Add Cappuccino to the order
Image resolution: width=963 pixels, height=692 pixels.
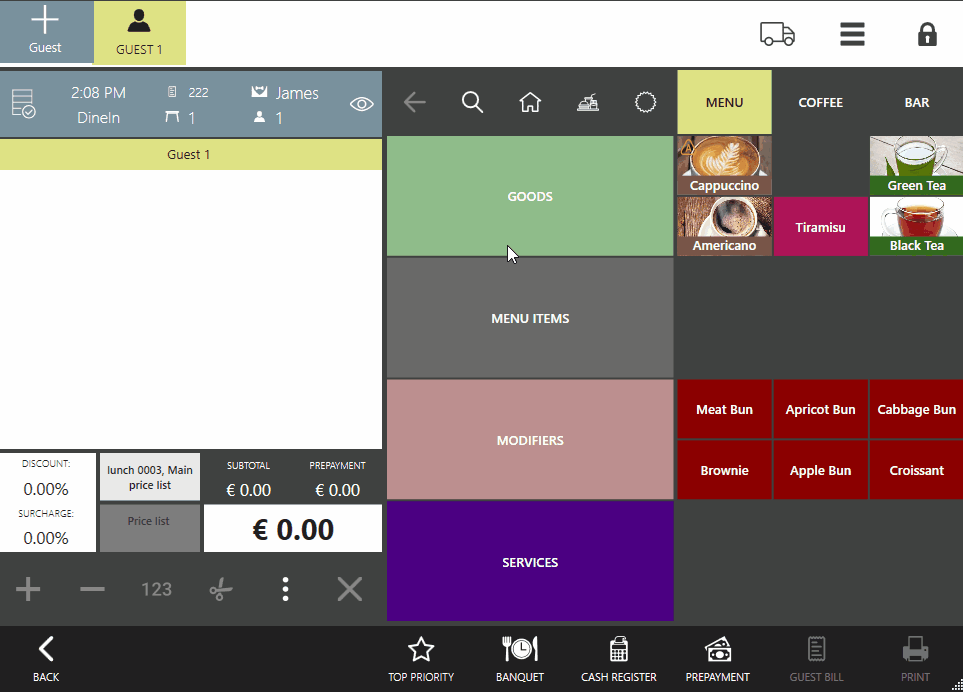(724, 165)
